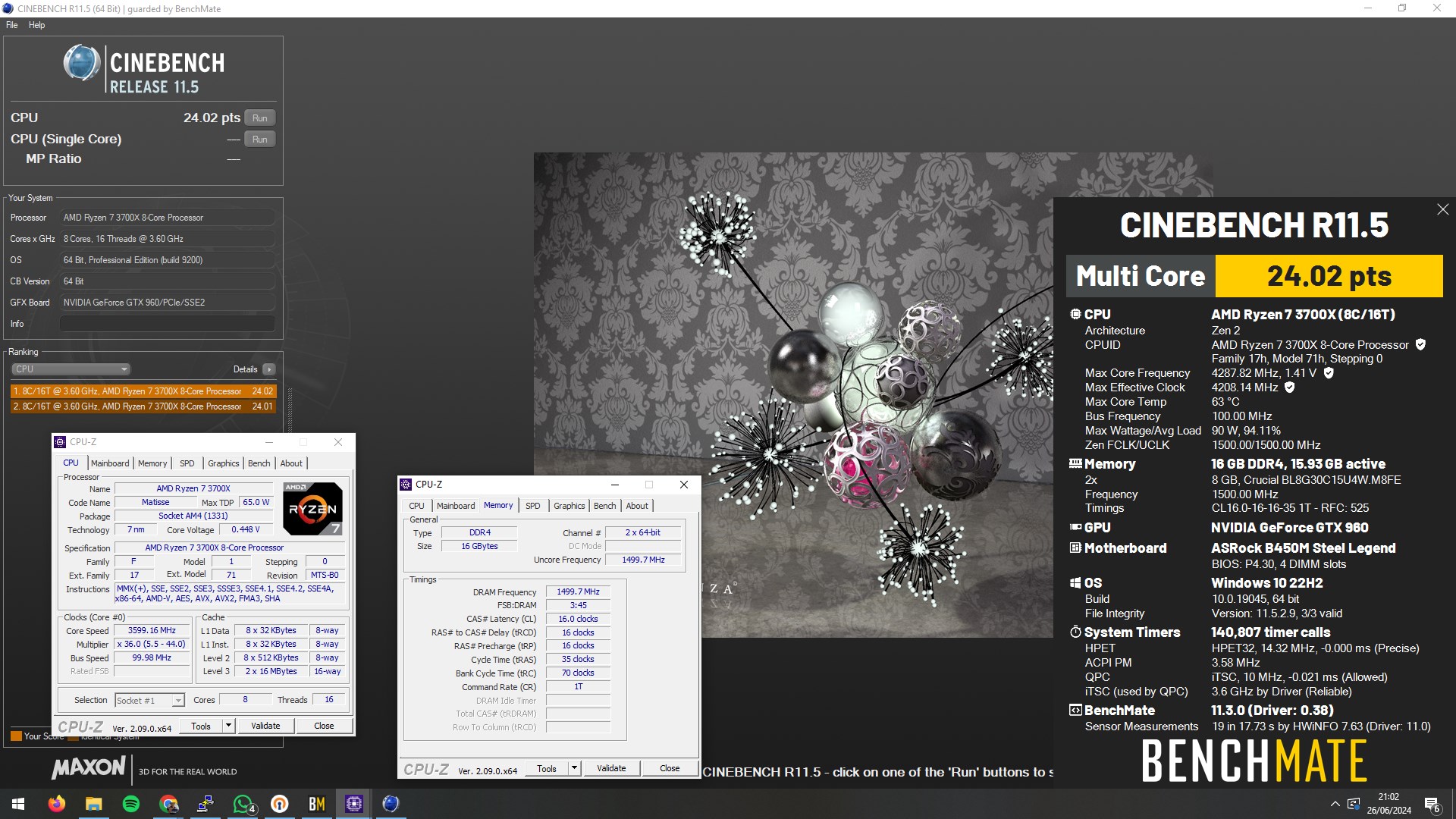This screenshot has width=1456, height=819.
Task: Expand ranking Details arrow in Cinebench
Action: tap(268, 369)
